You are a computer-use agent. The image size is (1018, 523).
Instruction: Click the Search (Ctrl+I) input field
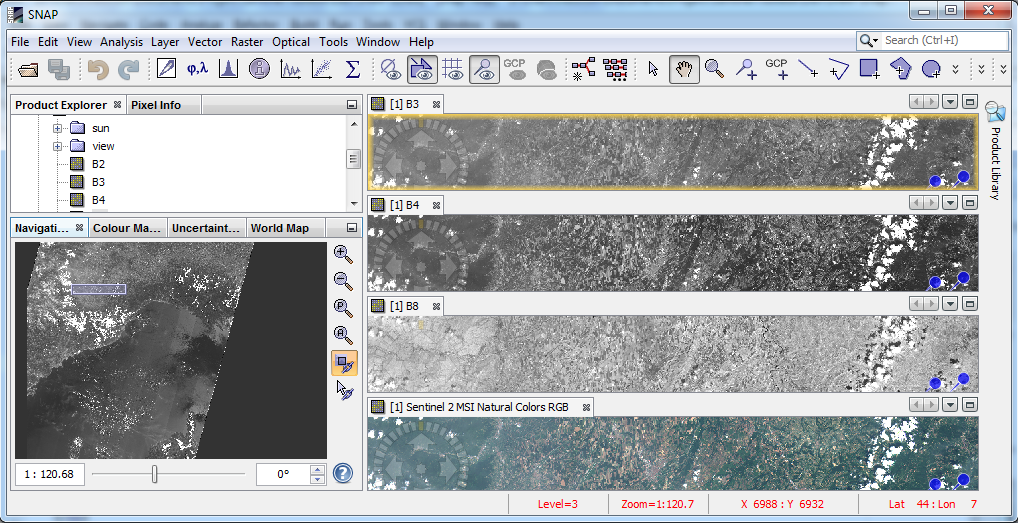pyautogui.click(x=944, y=40)
